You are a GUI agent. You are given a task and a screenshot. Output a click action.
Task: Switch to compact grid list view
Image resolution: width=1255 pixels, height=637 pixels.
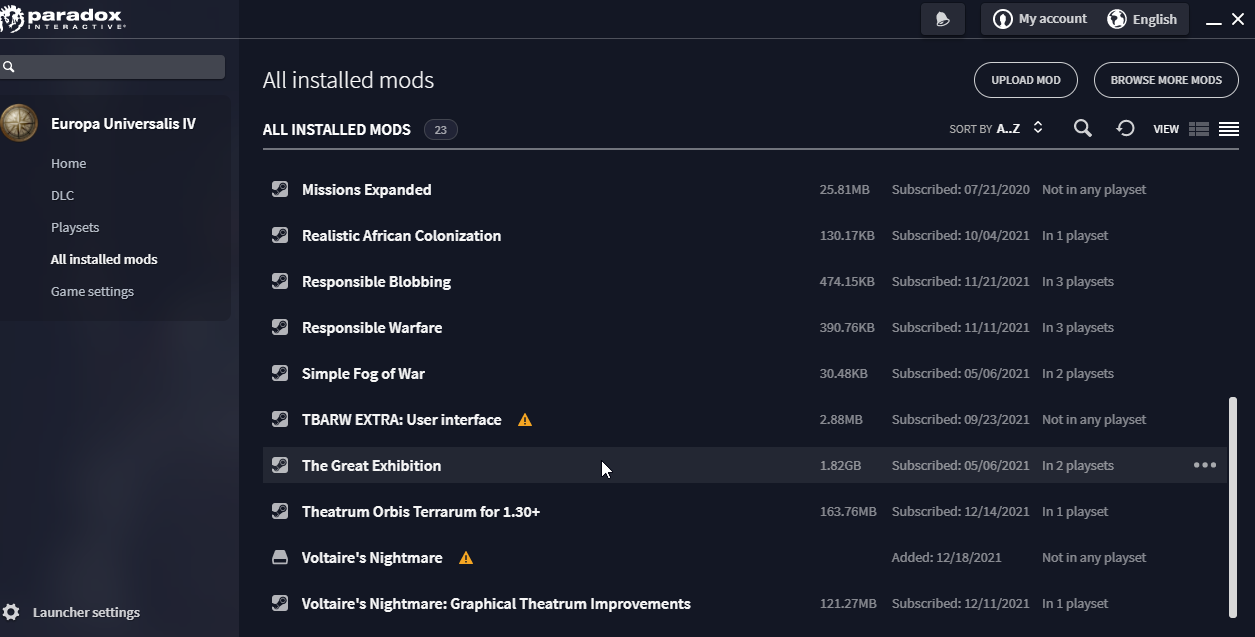pos(1199,129)
